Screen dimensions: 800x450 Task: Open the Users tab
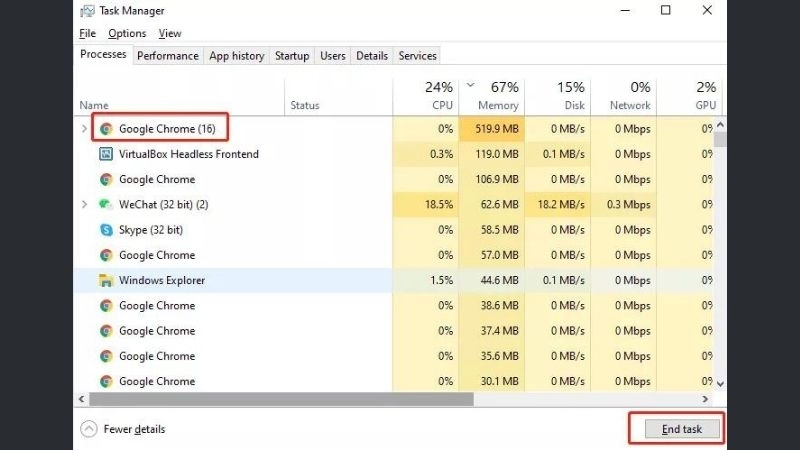tap(333, 56)
